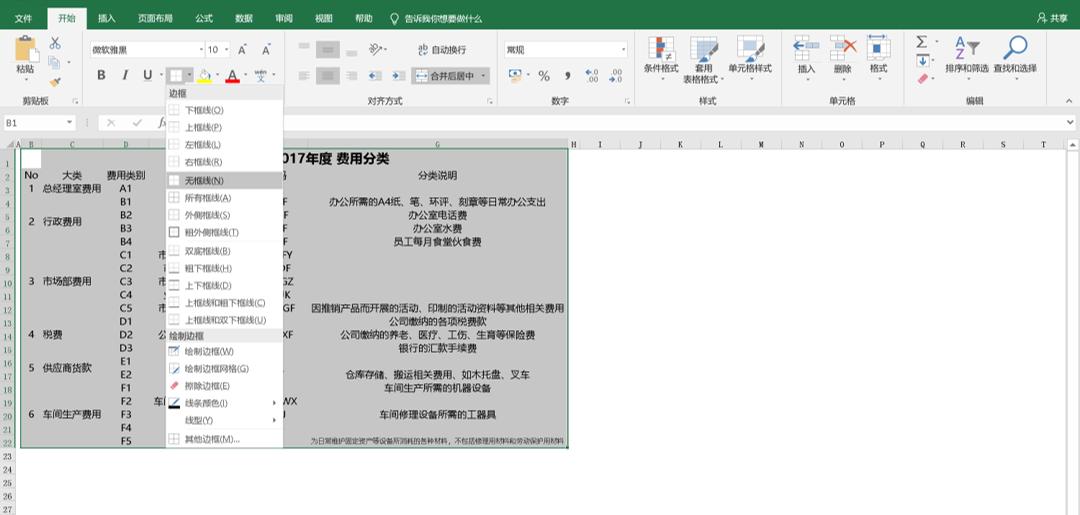Open the borders button dropdown arrow
This screenshot has height=515, width=1080.
[x=189, y=75]
